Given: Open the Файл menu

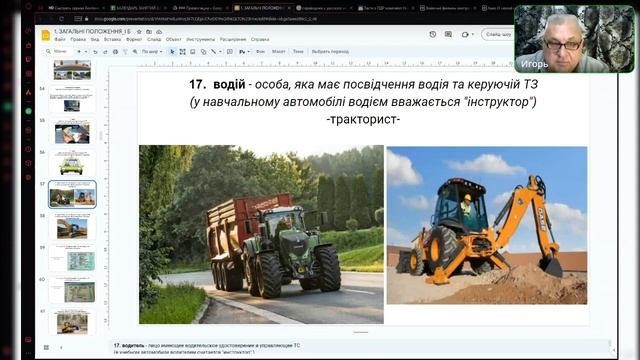Looking at the screenshot, I should coord(60,40).
